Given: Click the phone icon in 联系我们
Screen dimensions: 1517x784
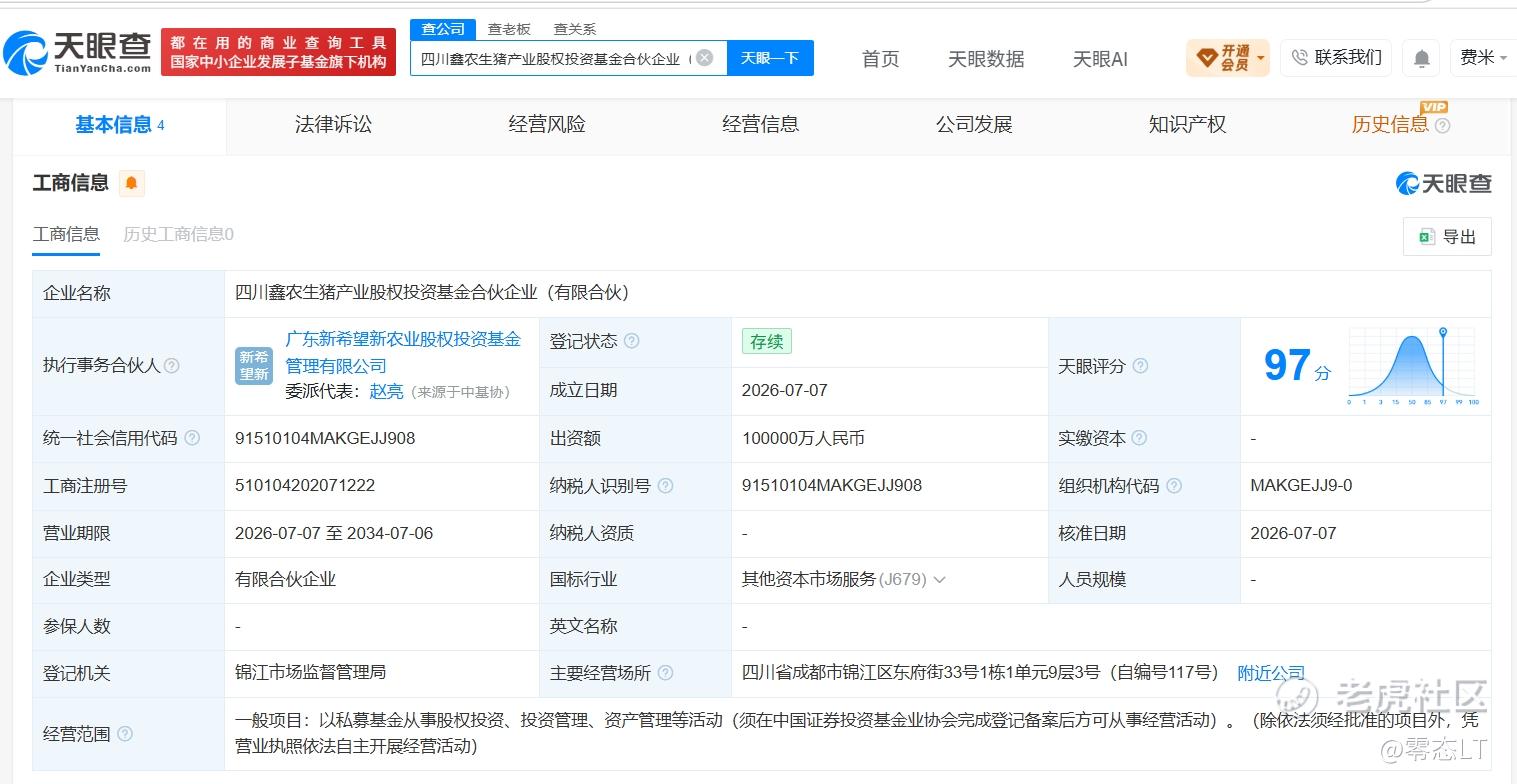Looking at the screenshot, I should click(1300, 58).
